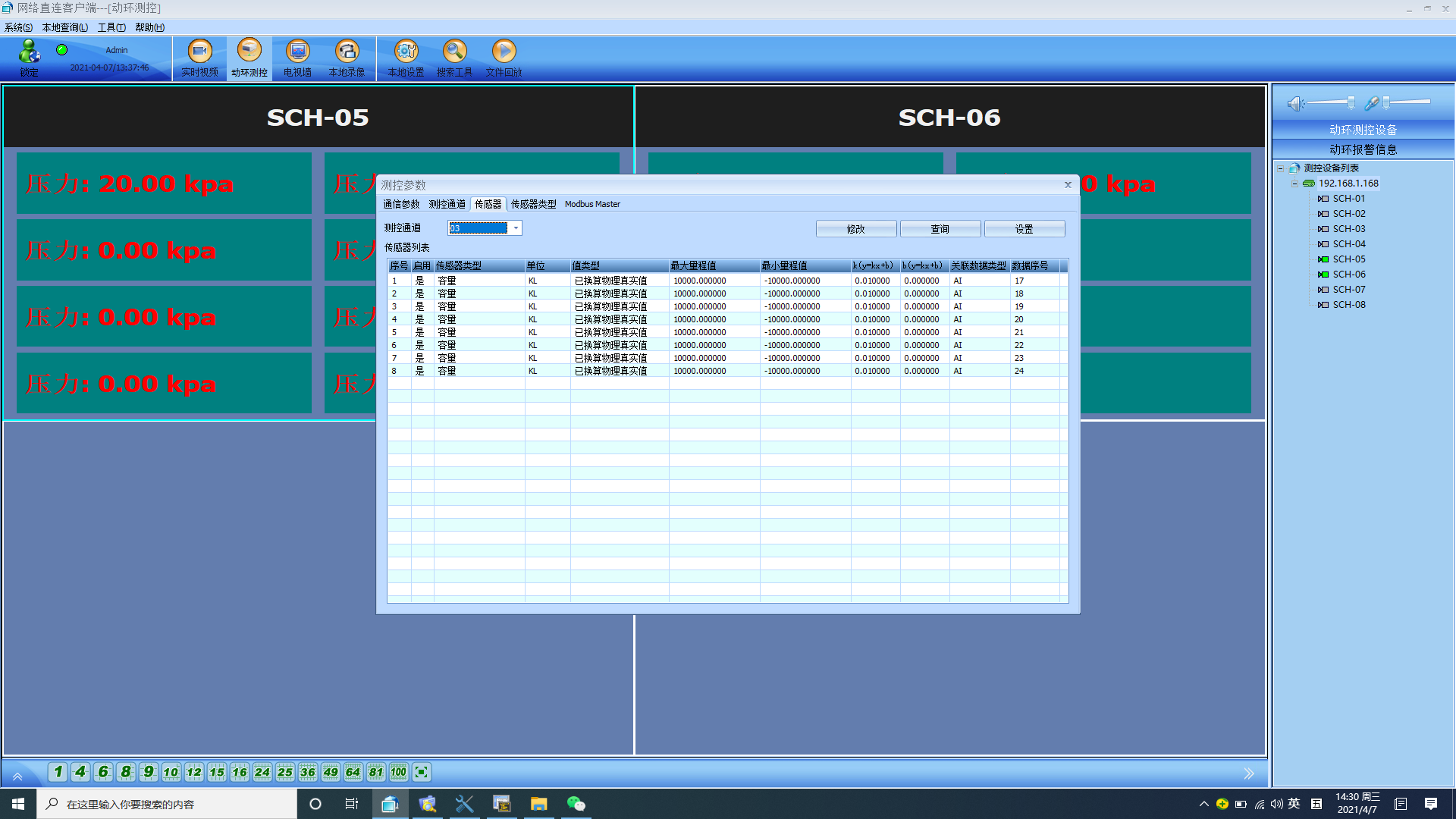Open the 帮助(H) menu

(149, 27)
